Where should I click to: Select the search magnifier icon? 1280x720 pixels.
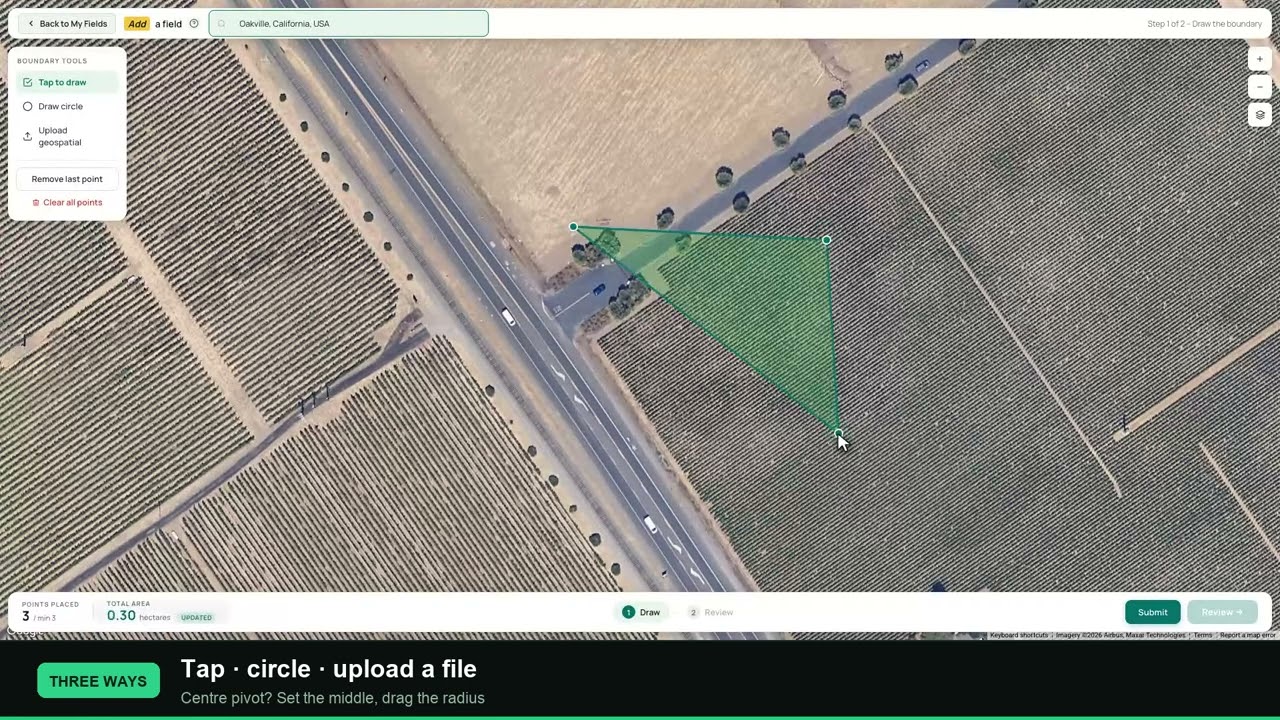[222, 23]
